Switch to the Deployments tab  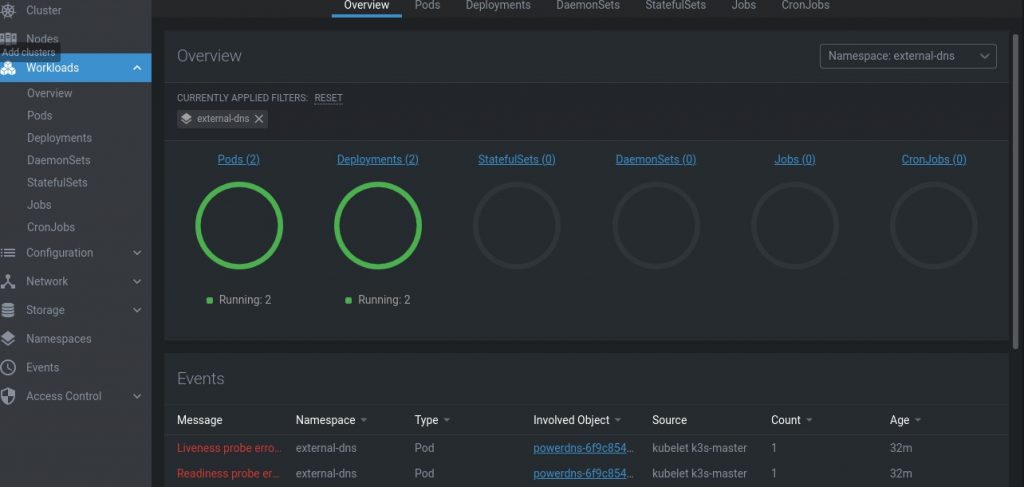point(498,6)
